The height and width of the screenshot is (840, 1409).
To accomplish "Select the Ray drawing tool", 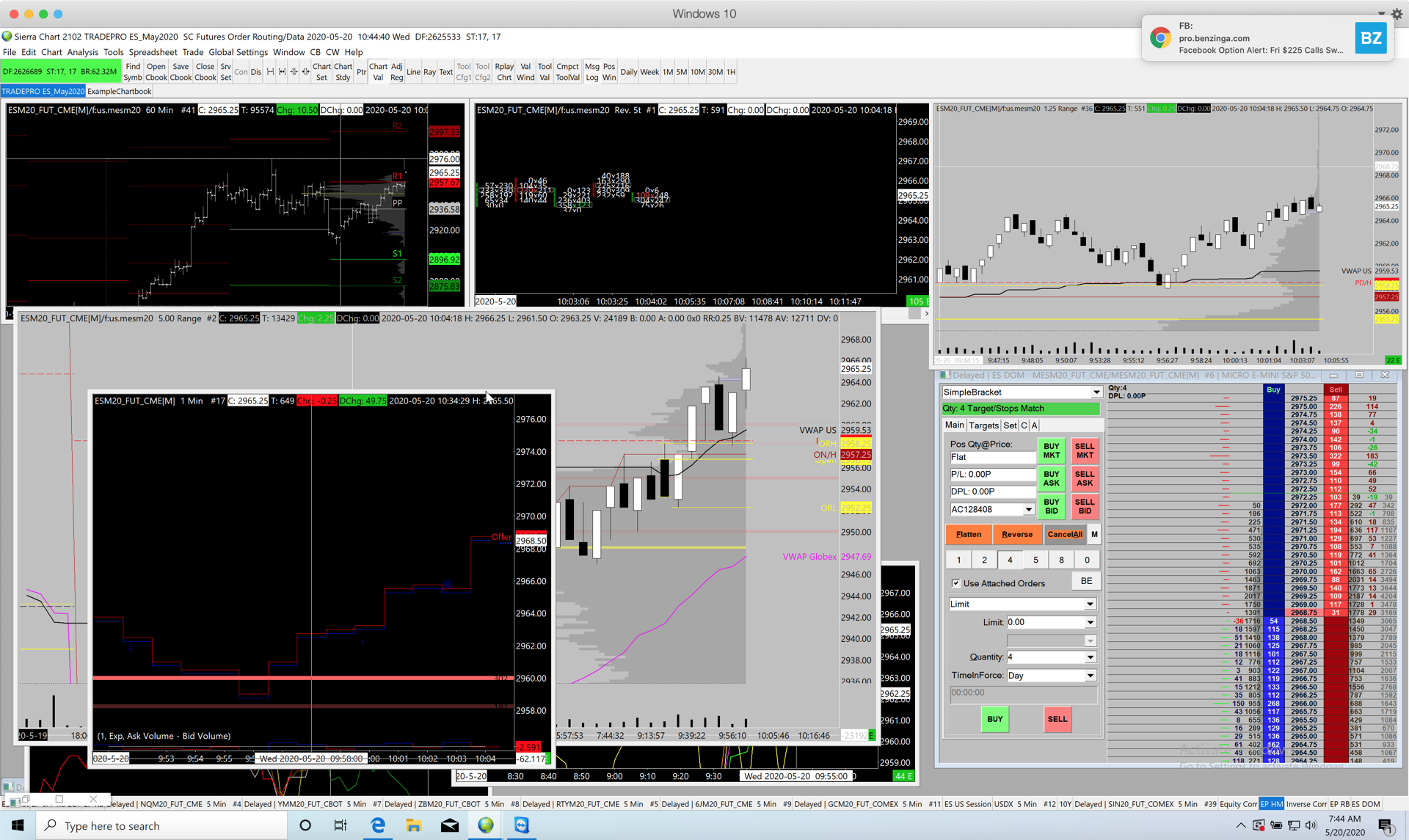I will point(429,72).
